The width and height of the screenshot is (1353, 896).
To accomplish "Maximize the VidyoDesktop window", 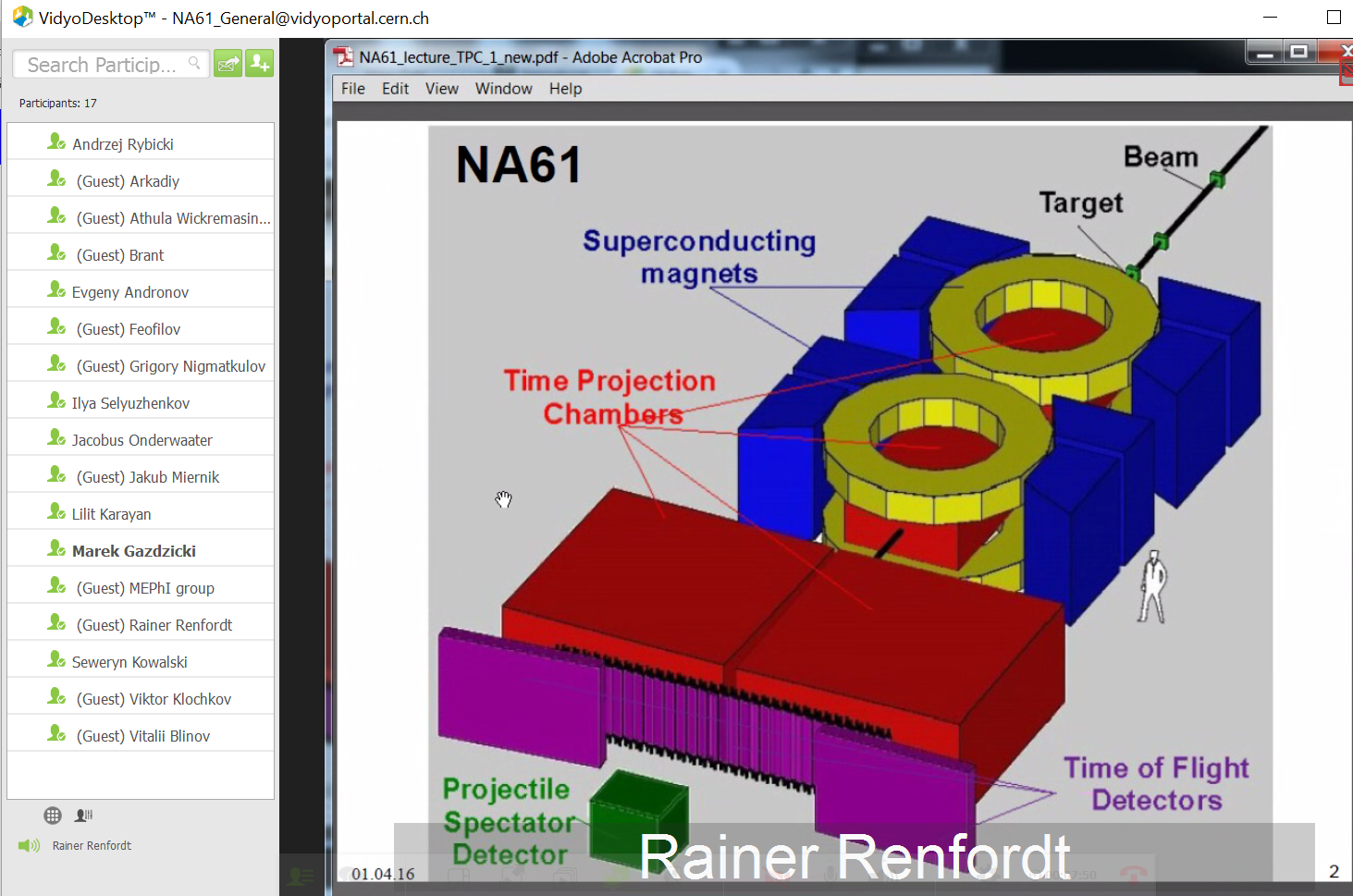I will (x=1334, y=18).
